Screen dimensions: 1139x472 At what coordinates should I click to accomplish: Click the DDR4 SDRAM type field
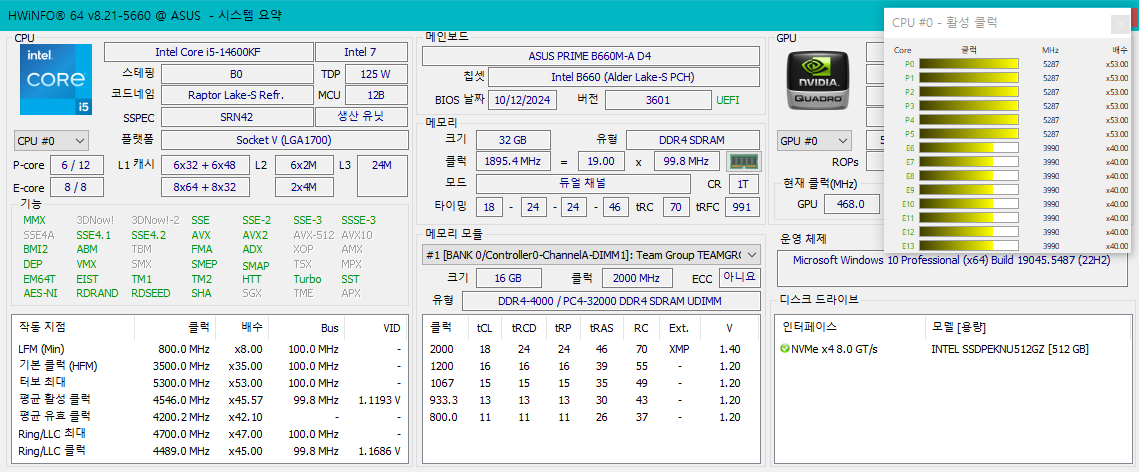point(693,140)
